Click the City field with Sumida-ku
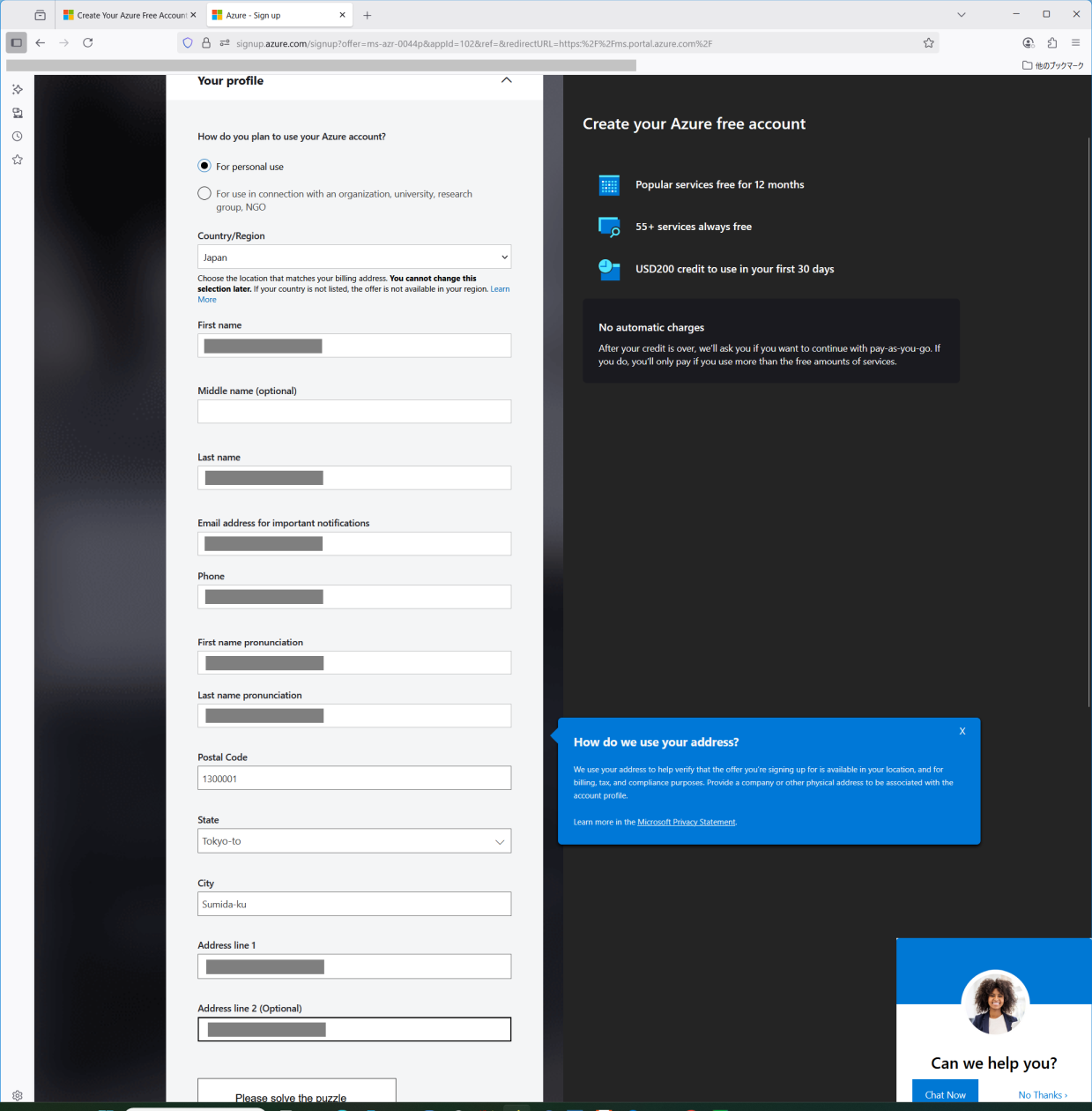 tap(354, 904)
